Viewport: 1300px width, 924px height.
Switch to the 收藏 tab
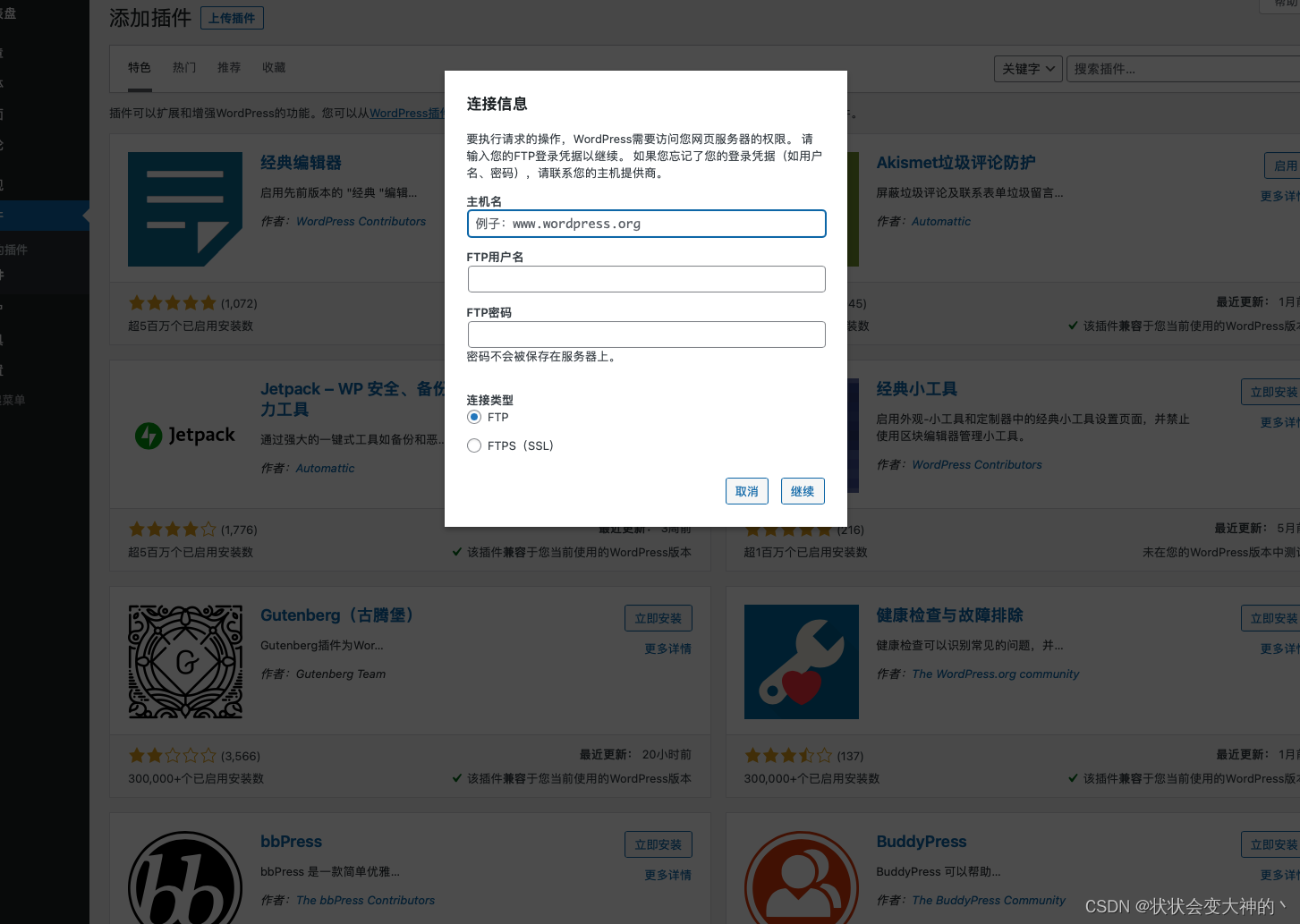tap(274, 68)
